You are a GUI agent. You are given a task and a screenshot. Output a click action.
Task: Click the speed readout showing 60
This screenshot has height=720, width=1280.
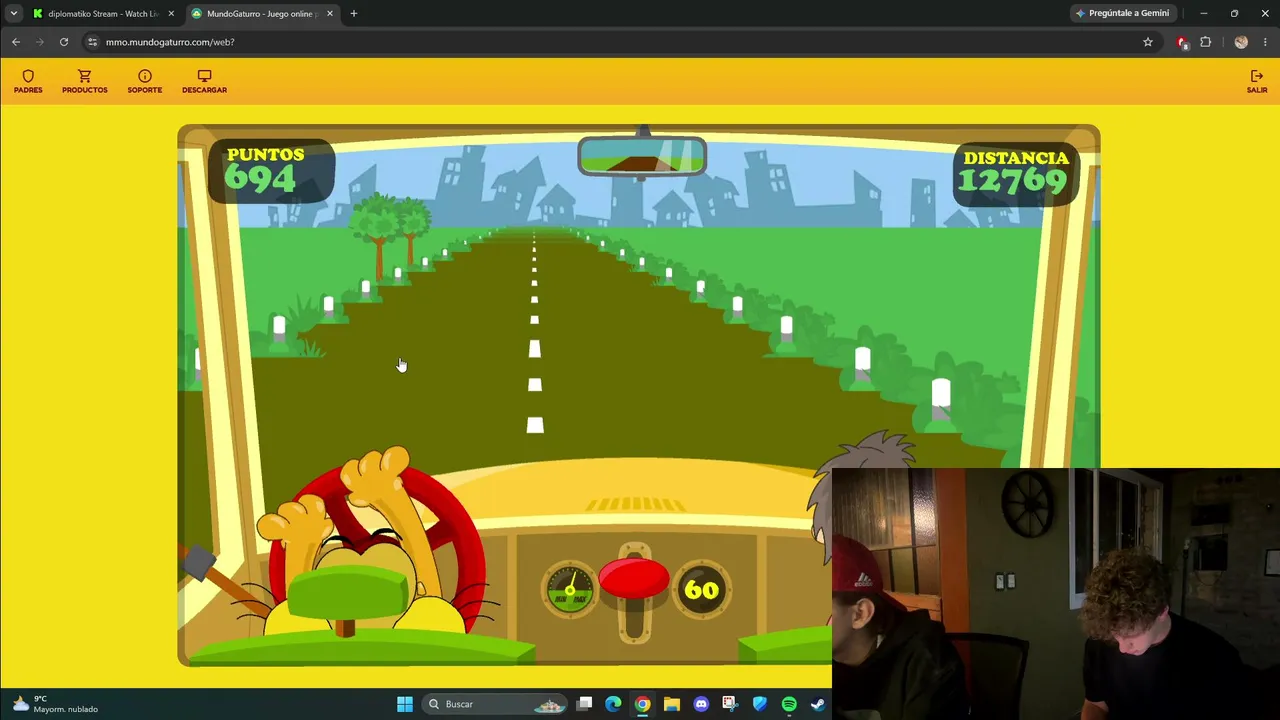point(701,590)
